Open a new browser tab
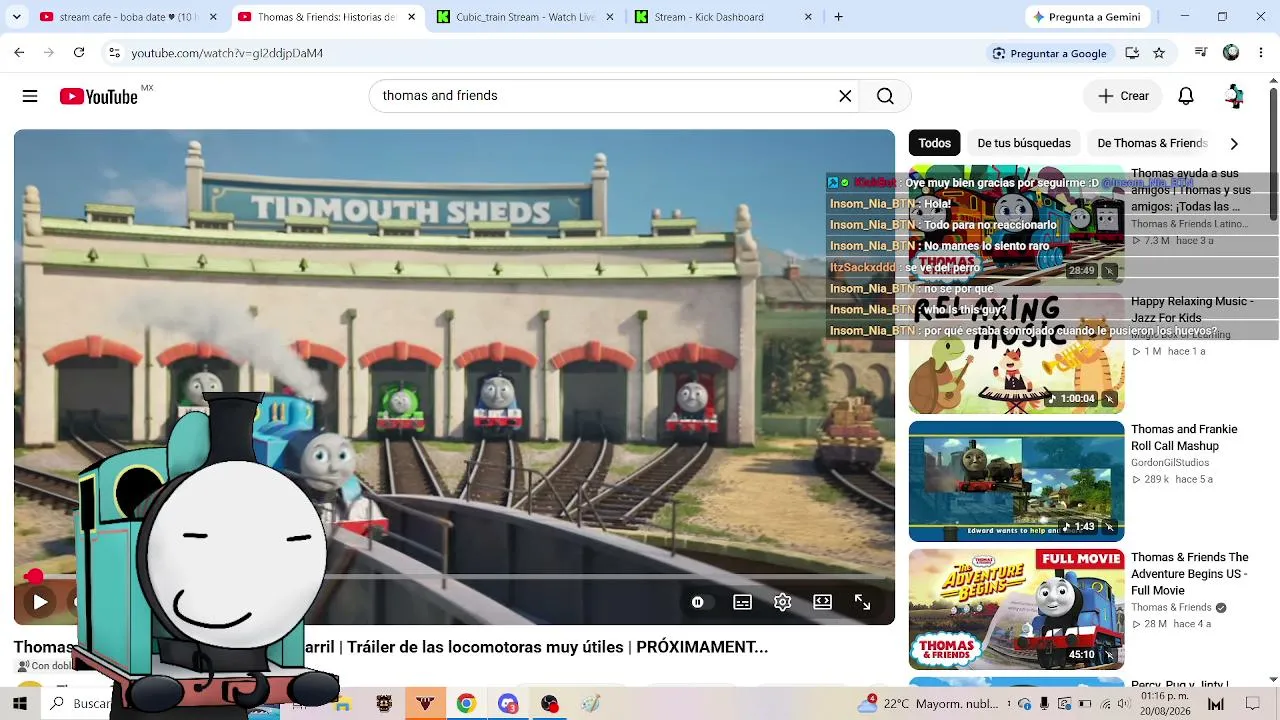The height and width of the screenshot is (720, 1280). tap(839, 17)
